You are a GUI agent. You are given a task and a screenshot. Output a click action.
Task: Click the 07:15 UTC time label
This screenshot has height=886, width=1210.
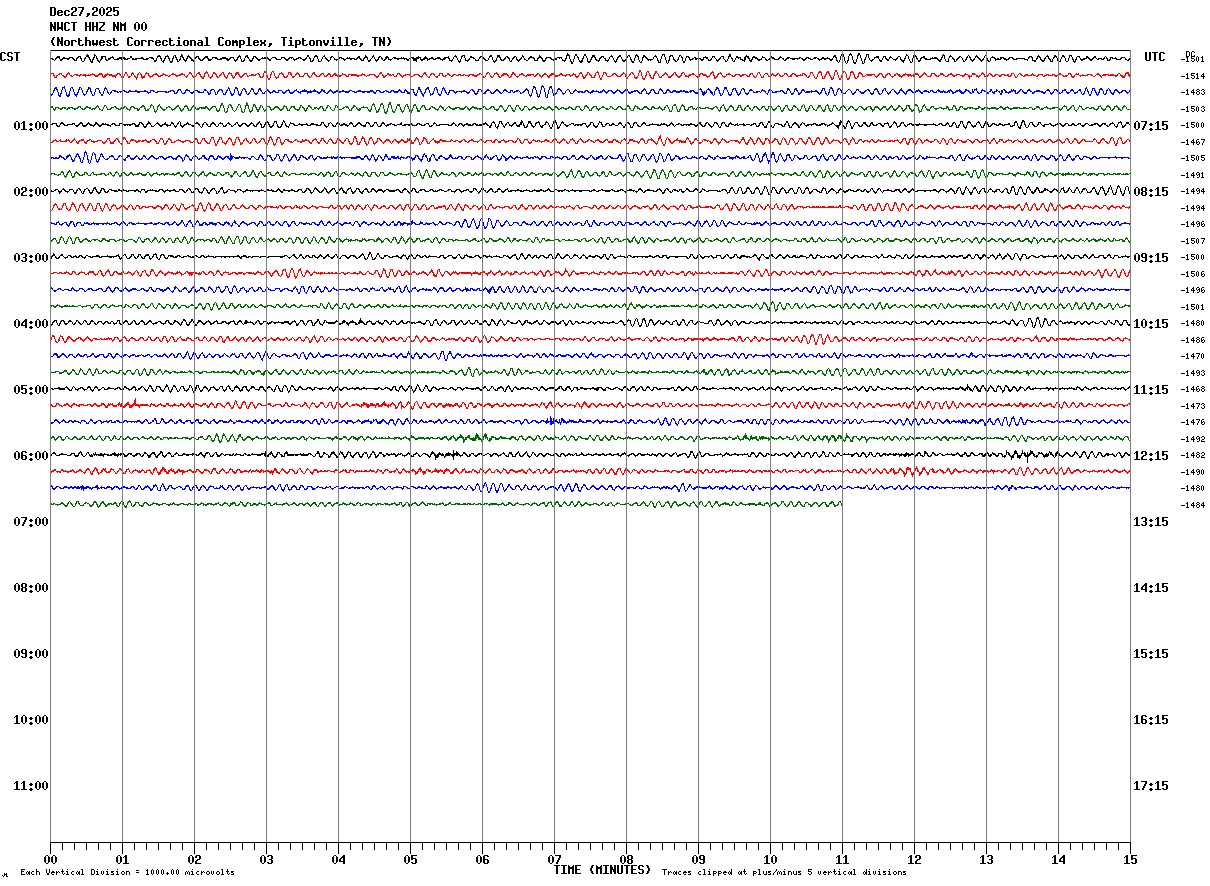click(1151, 126)
